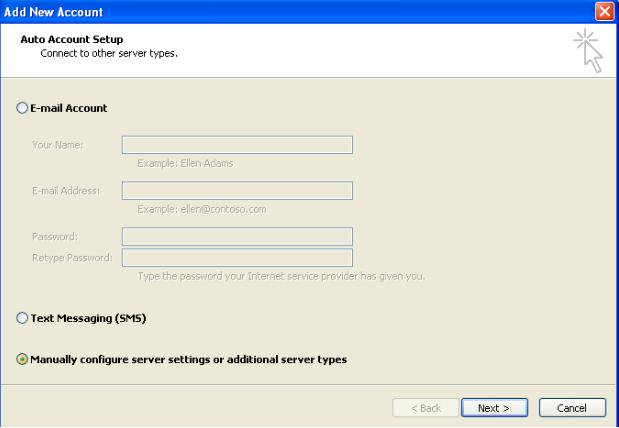619x428 pixels.
Task: Click the 'Example: ellen@contoso.com' hint text
Action: pyautogui.click(x=202, y=209)
